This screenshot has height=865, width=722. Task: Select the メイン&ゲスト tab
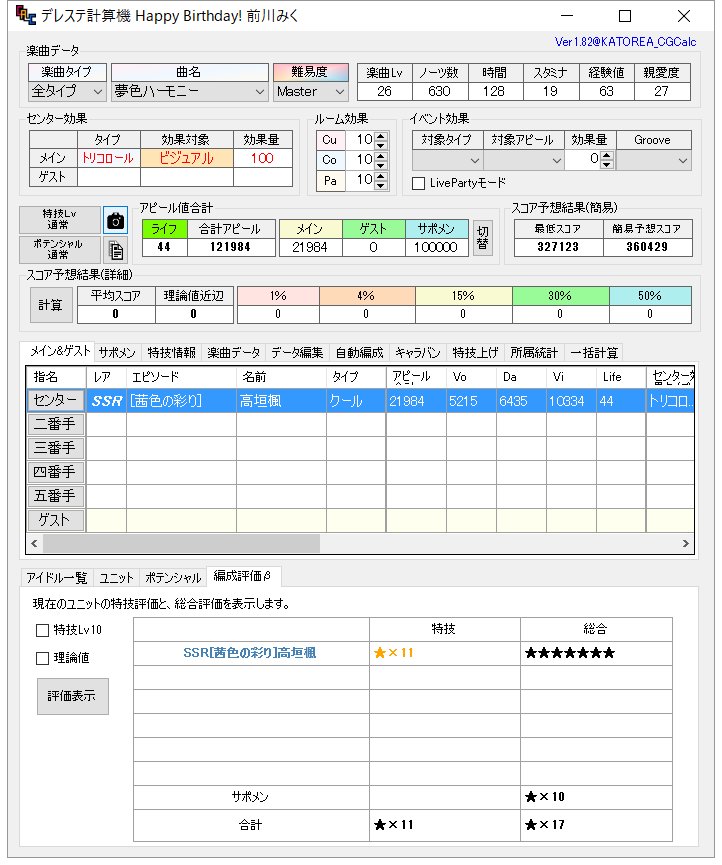coord(59,351)
